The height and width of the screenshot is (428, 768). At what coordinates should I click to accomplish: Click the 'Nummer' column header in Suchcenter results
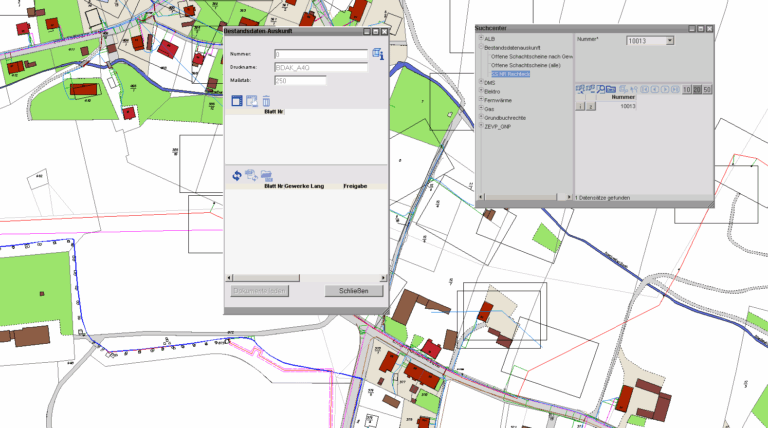tap(623, 97)
